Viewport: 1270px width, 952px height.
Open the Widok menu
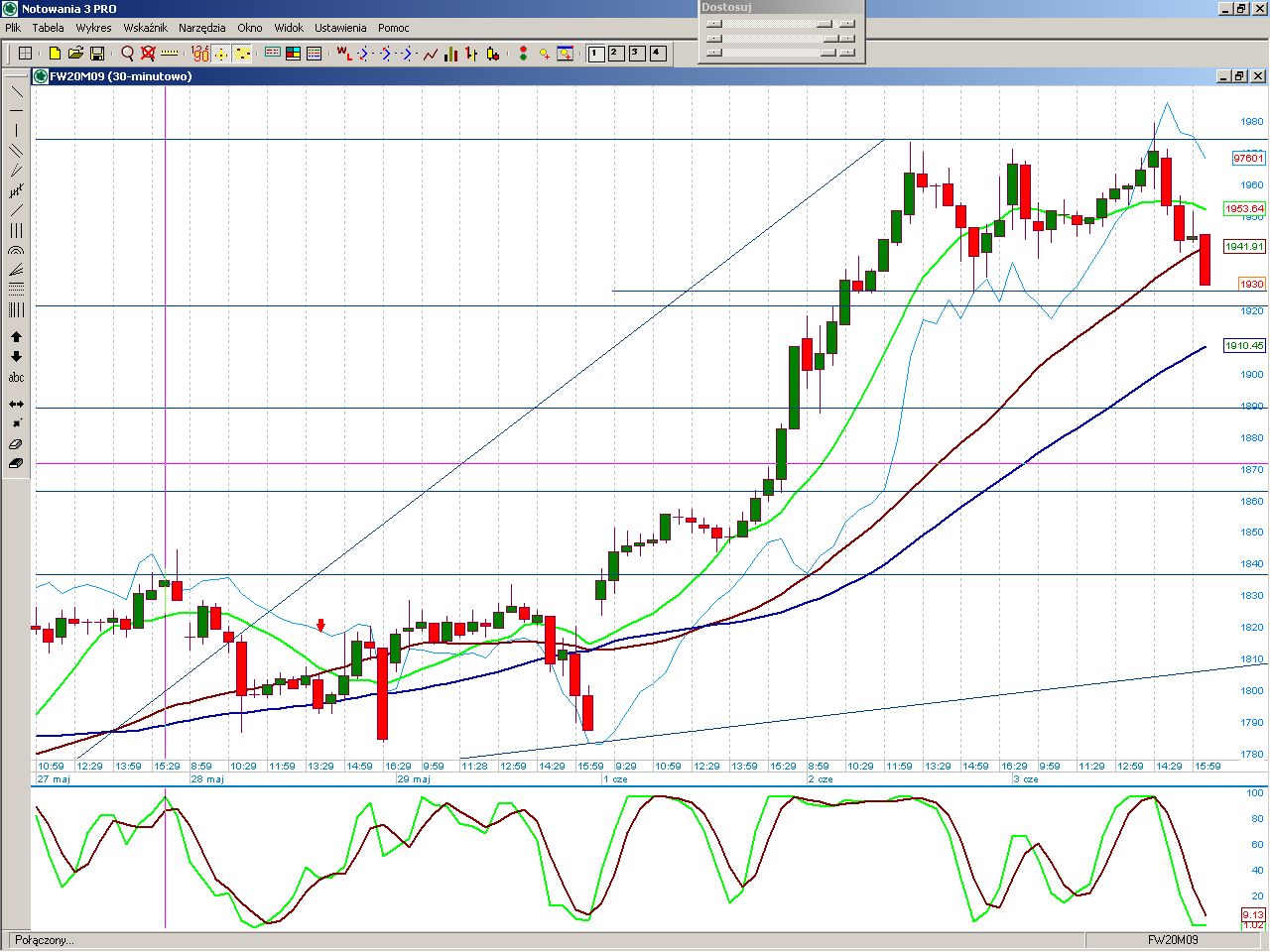click(289, 28)
